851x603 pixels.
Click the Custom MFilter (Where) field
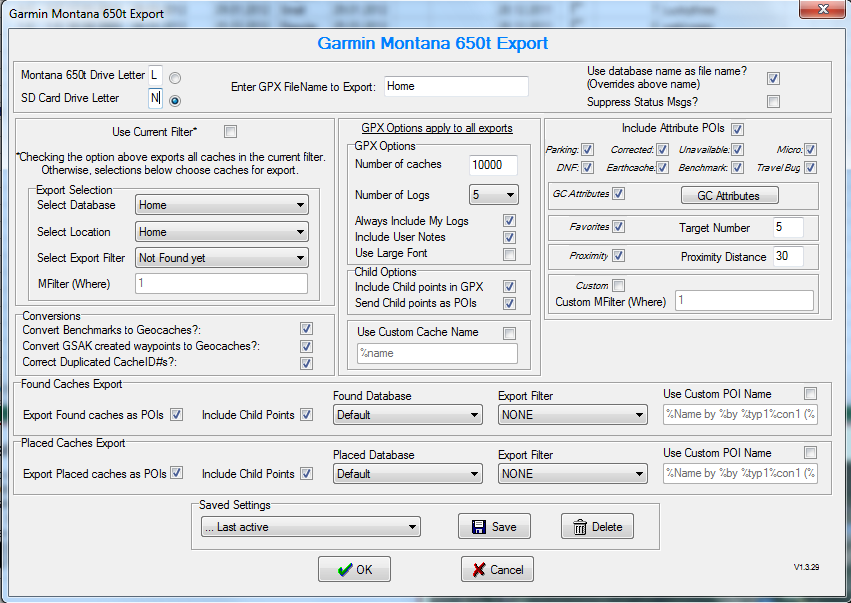coord(744,301)
